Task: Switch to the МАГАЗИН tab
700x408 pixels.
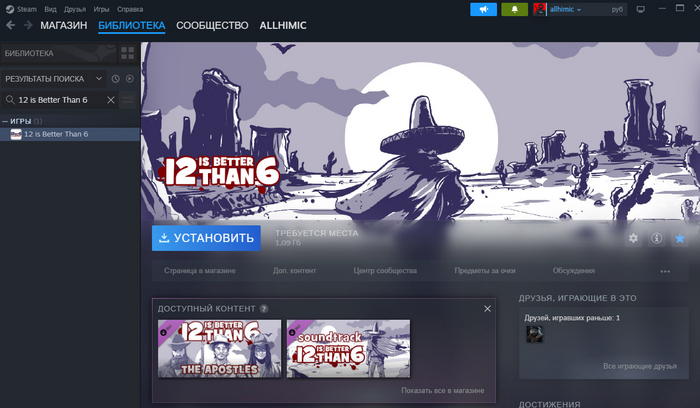Action: point(64,25)
